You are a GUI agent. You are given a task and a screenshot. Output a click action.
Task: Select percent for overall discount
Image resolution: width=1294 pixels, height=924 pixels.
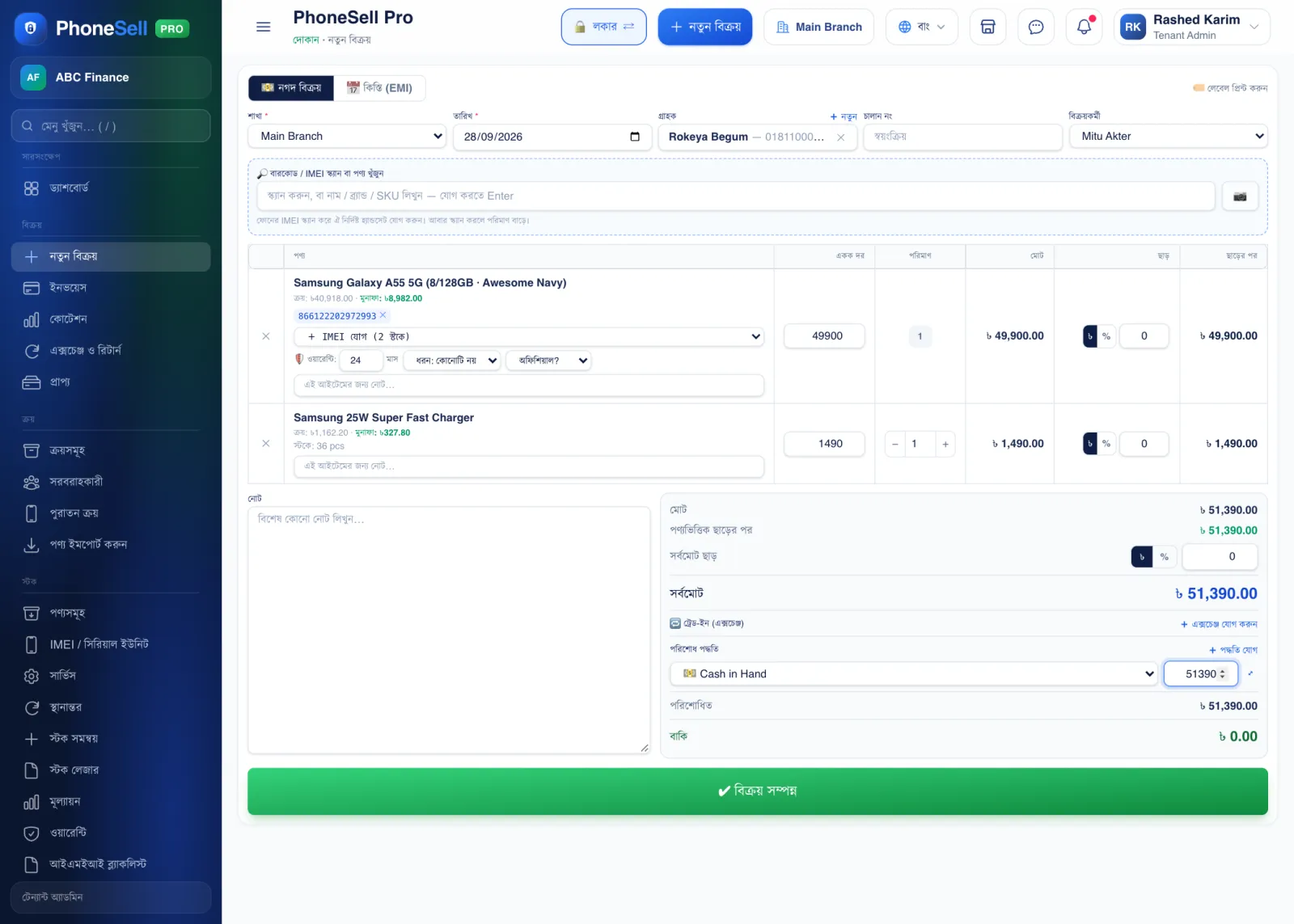[x=1164, y=556]
